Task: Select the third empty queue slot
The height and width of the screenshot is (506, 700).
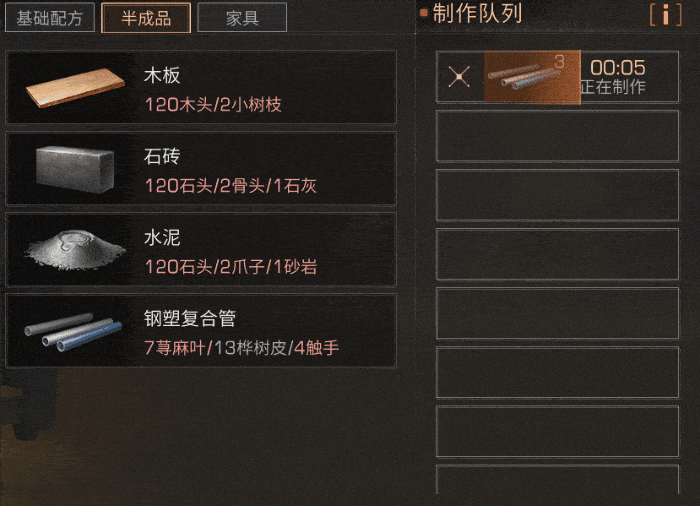Action: point(557,254)
